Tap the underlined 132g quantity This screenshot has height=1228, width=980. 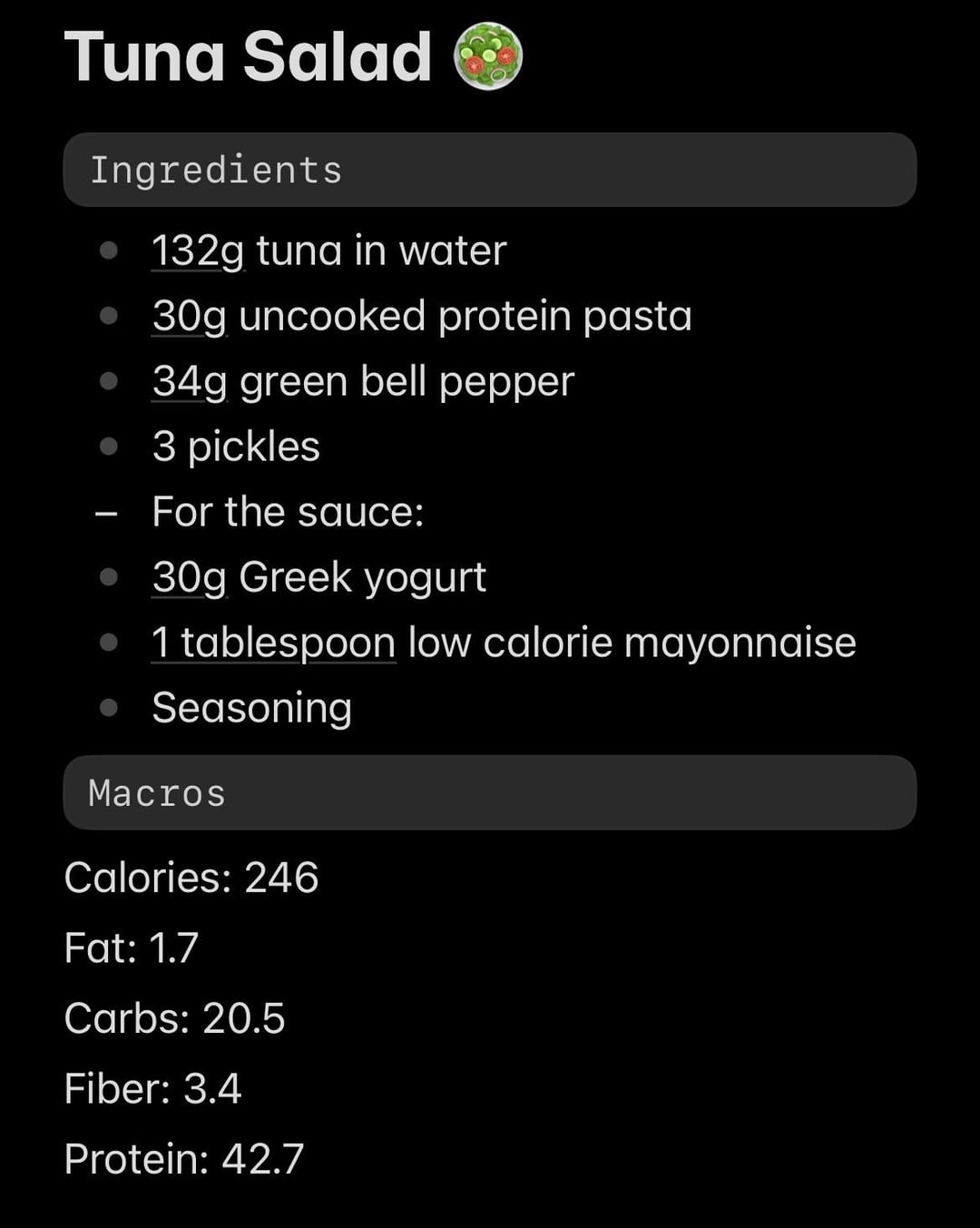pos(198,251)
